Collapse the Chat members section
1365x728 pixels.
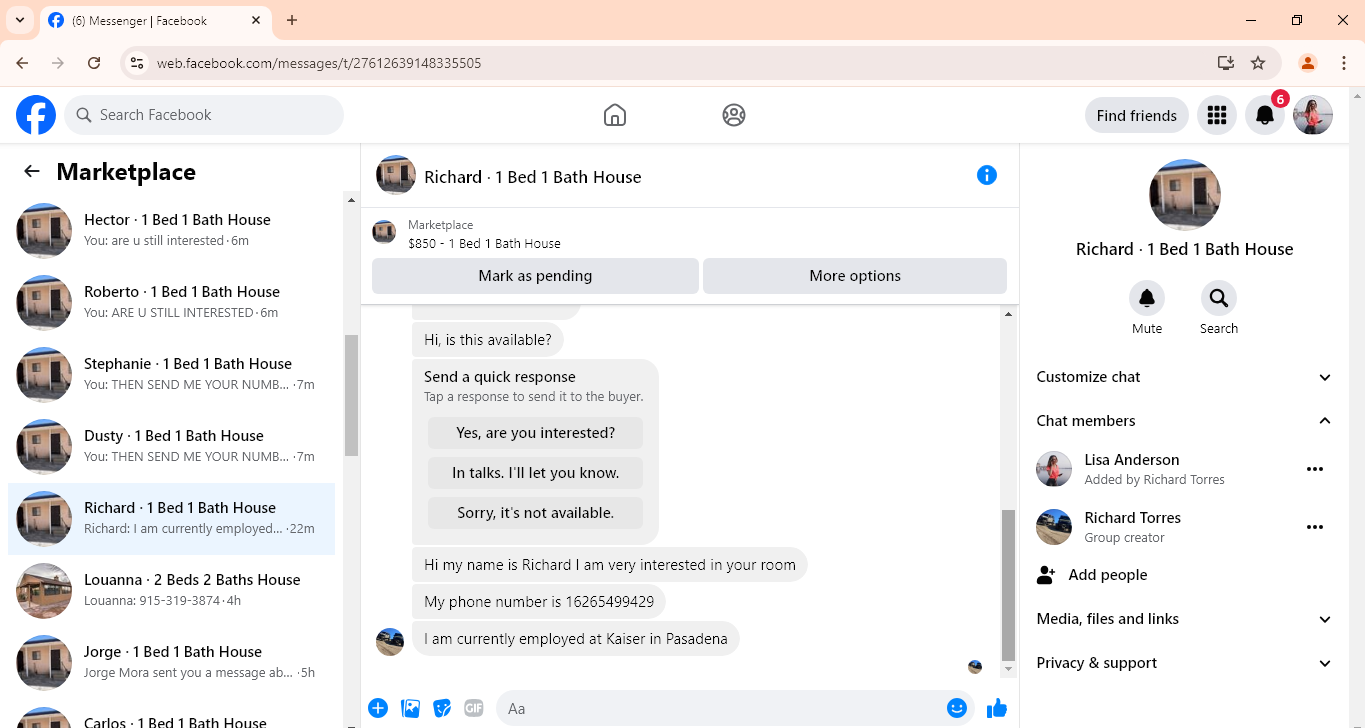pos(1184,421)
